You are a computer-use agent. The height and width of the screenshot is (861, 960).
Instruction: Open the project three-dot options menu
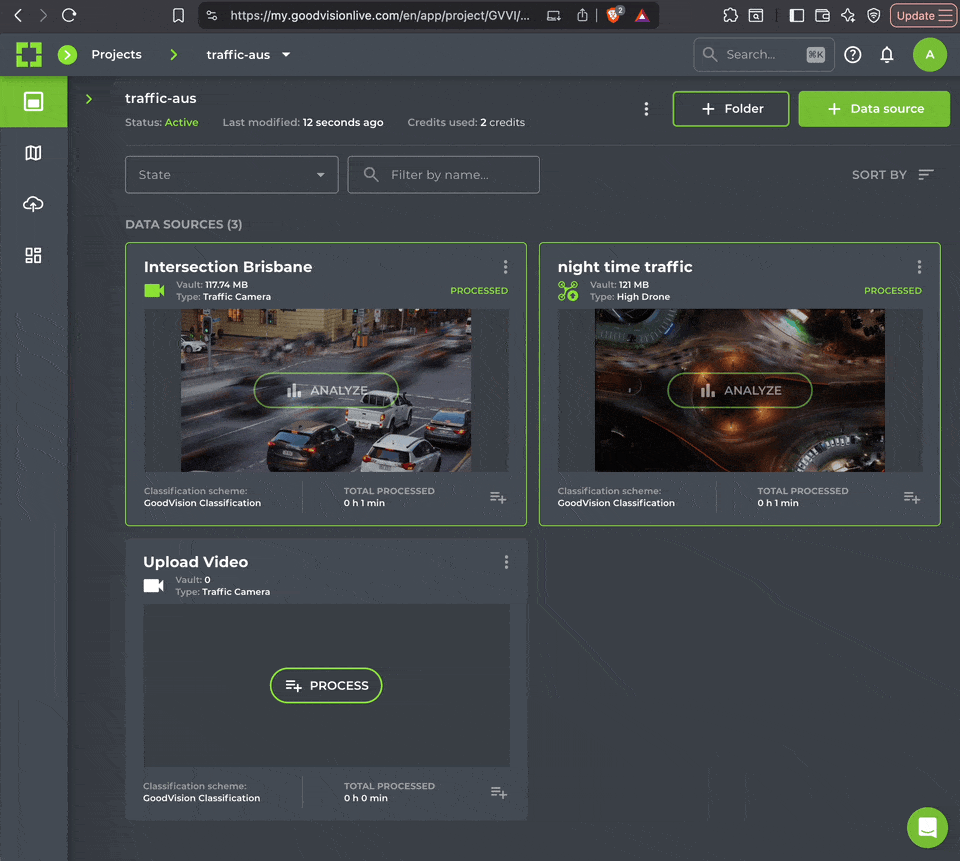646,109
